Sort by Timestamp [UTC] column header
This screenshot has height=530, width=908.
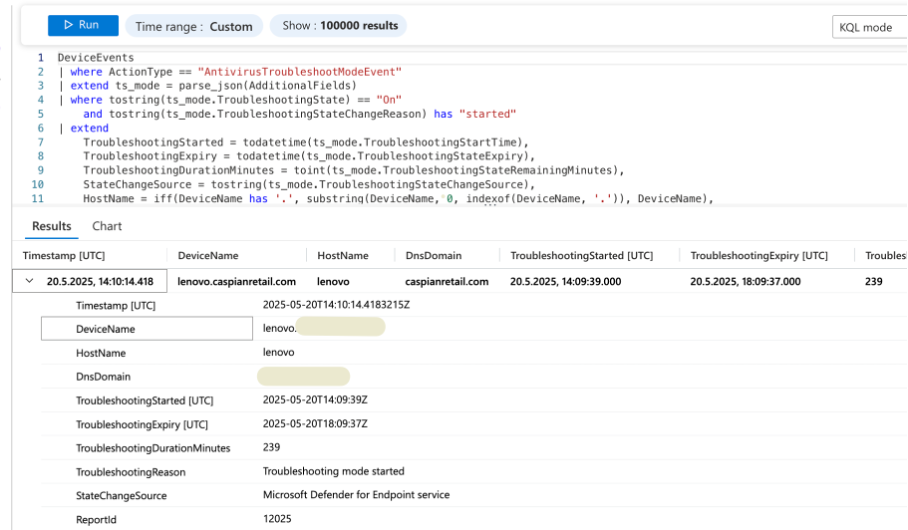click(64, 255)
